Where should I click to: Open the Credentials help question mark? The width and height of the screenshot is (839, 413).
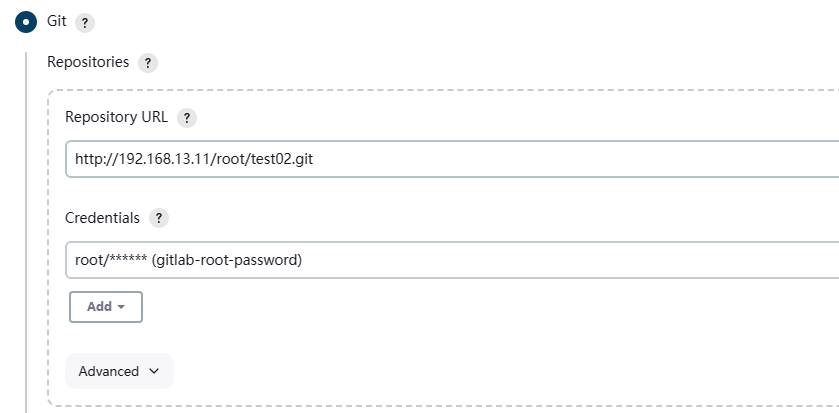click(158, 218)
